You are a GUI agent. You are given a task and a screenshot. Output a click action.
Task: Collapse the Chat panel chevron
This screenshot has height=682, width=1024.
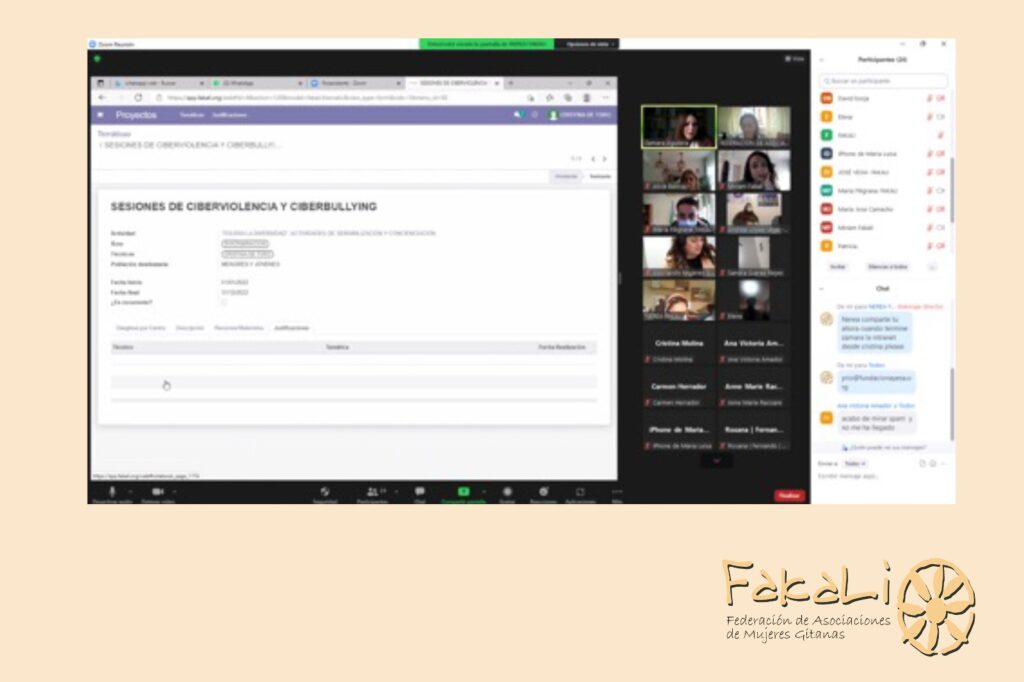point(822,288)
